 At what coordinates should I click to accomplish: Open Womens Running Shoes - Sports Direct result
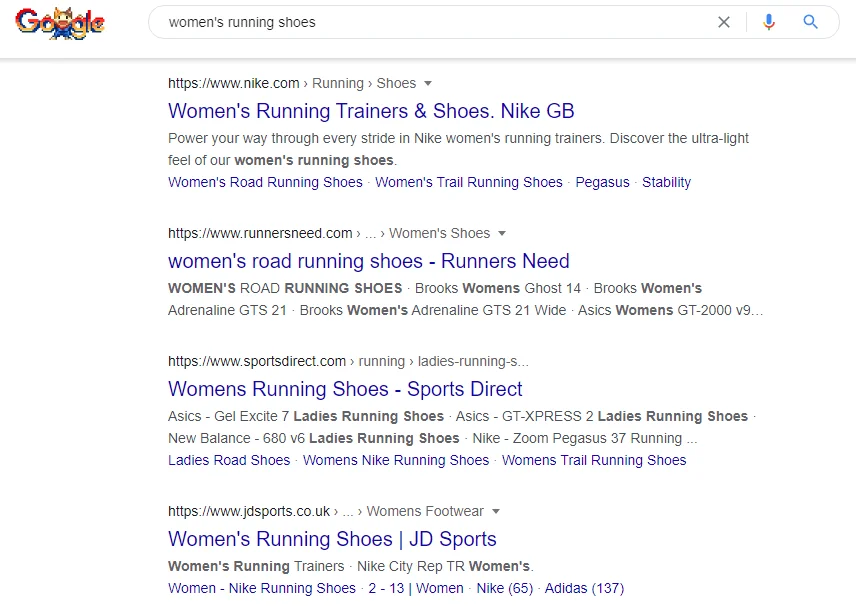click(345, 389)
